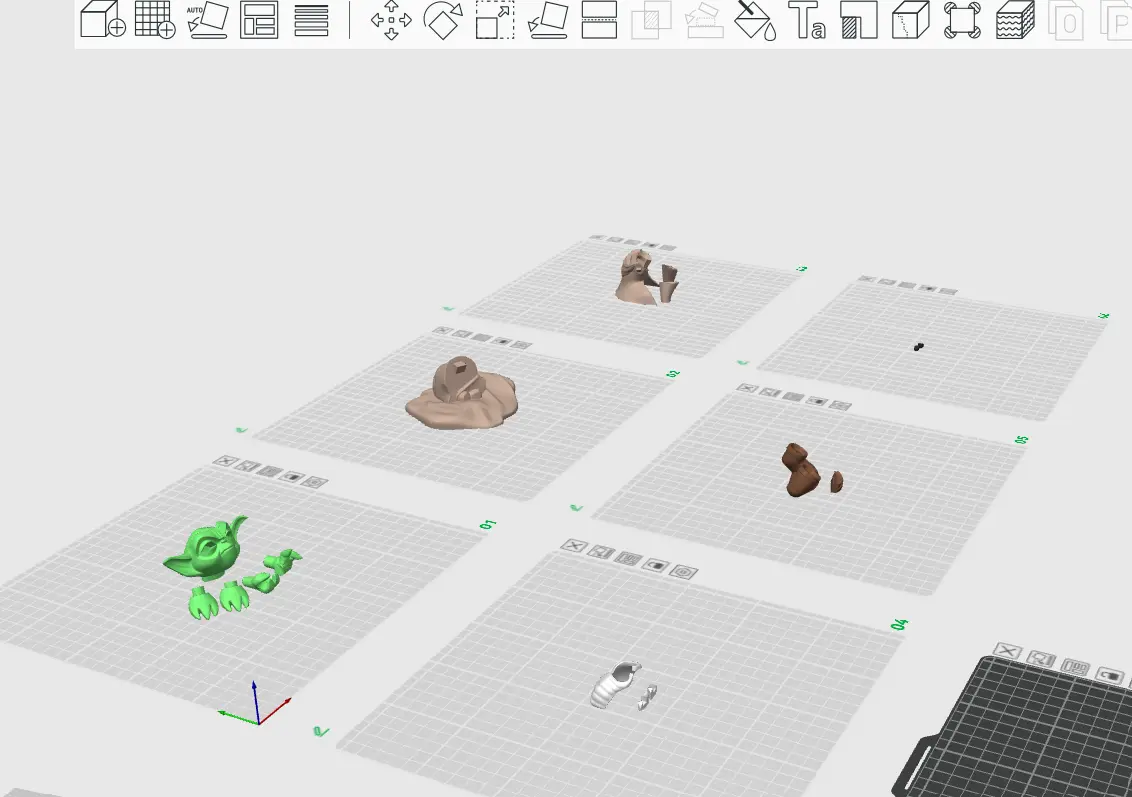This screenshot has width=1132, height=797.
Task: Remove plate 04 with its X icon
Action: tap(574, 546)
